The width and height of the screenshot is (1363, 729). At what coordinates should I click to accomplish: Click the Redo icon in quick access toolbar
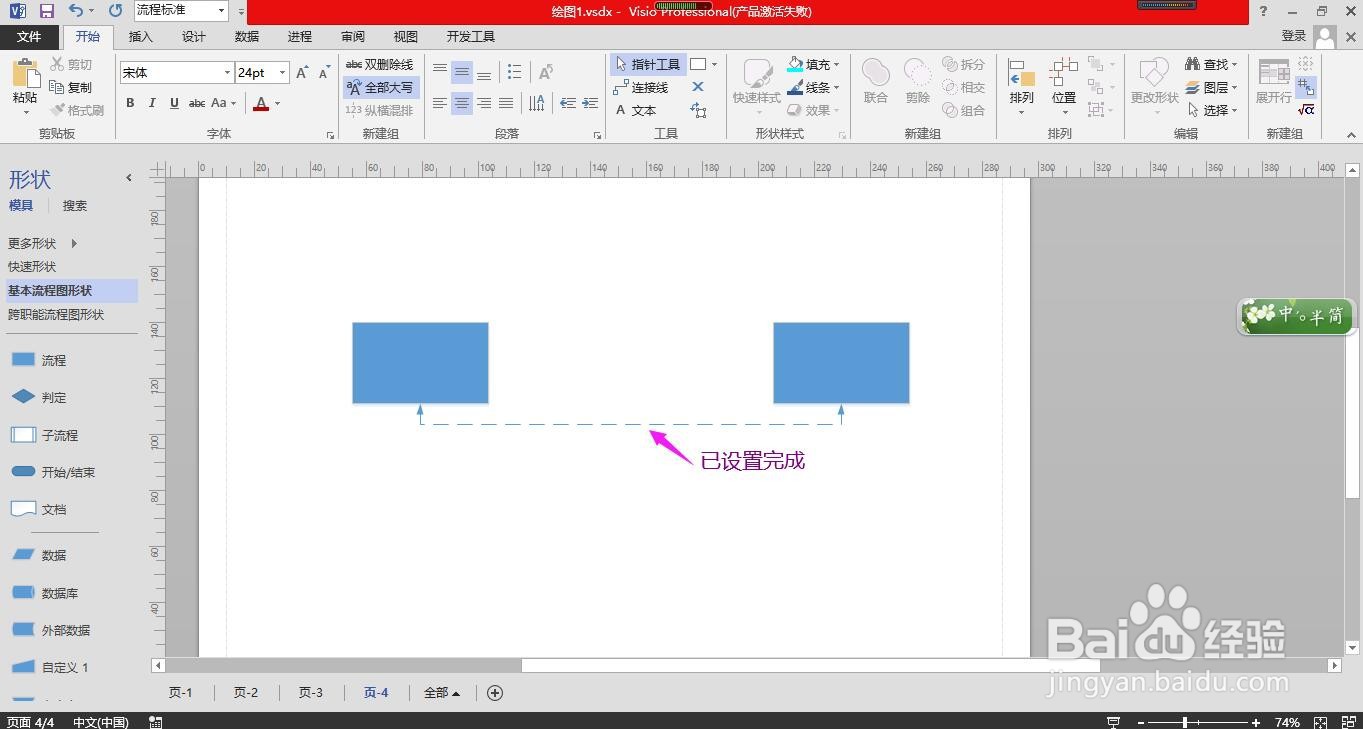[x=115, y=11]
